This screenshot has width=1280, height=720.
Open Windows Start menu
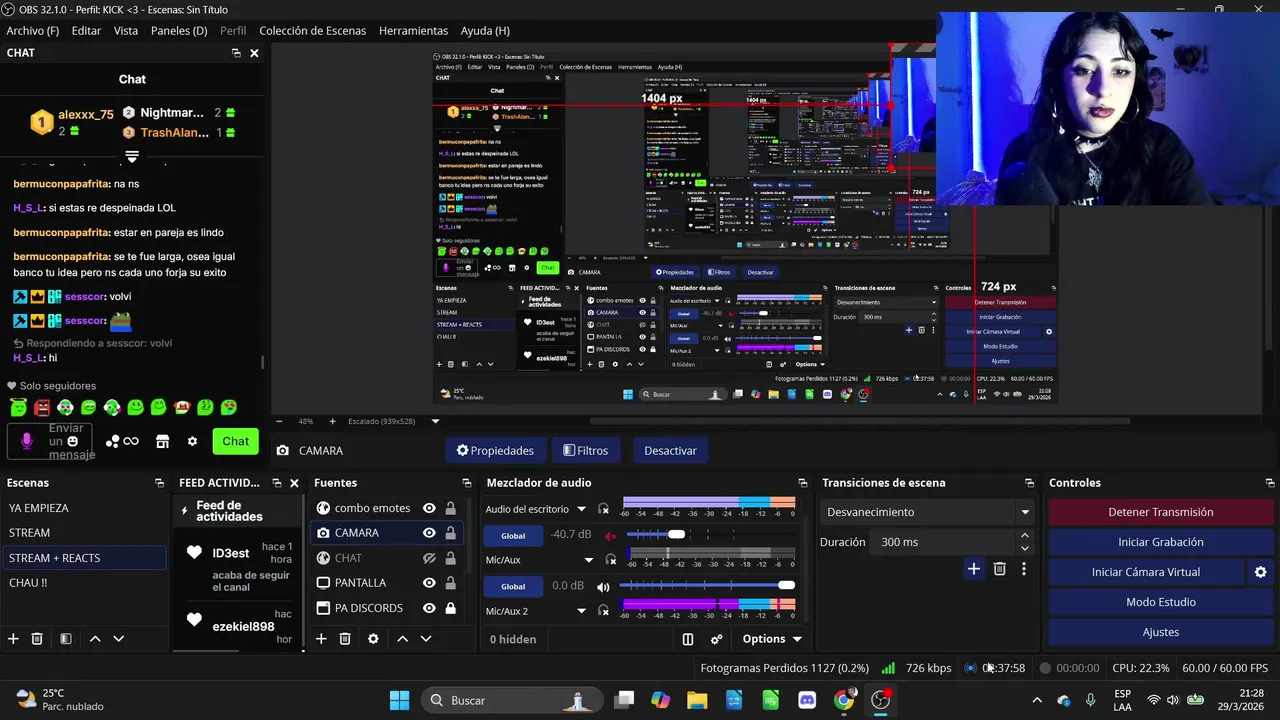coord(399,700)
